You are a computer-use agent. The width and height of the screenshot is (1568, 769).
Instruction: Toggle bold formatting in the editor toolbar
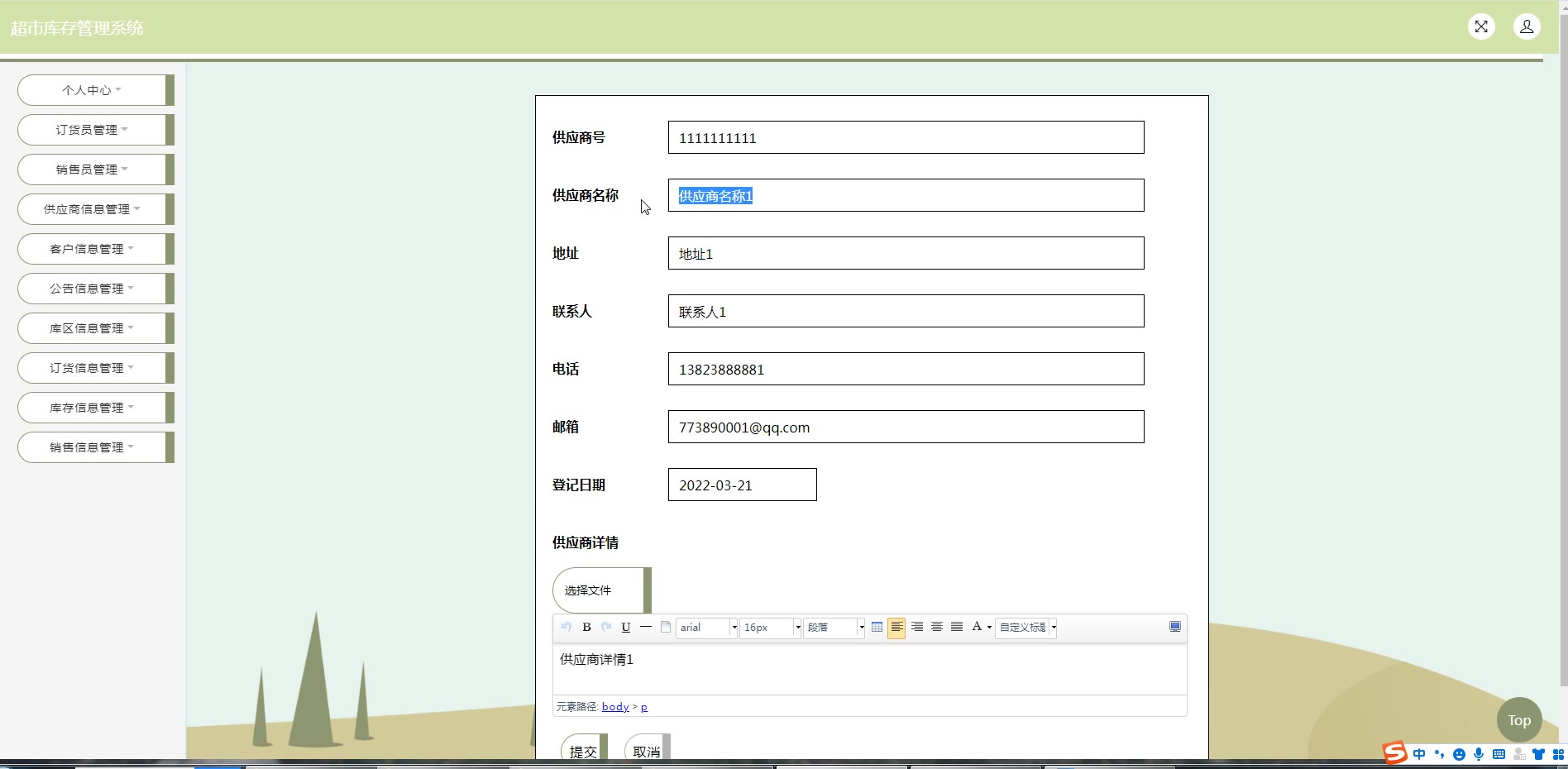click(x=586, y=627)
